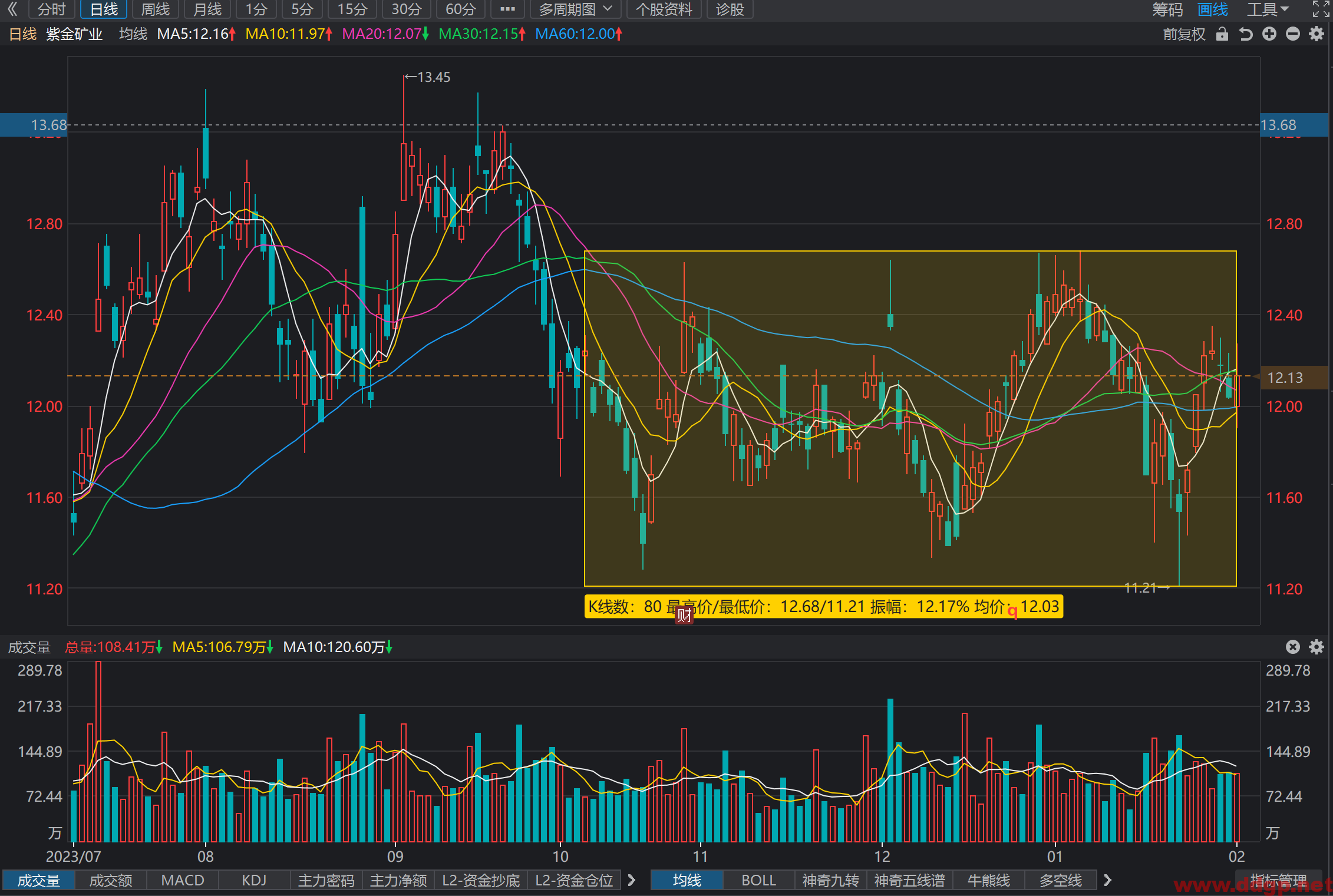The width and height of the screenshot is (1333, 896).
Task: Open 个股资料 stock information
Action: click(x=664, y=9)
